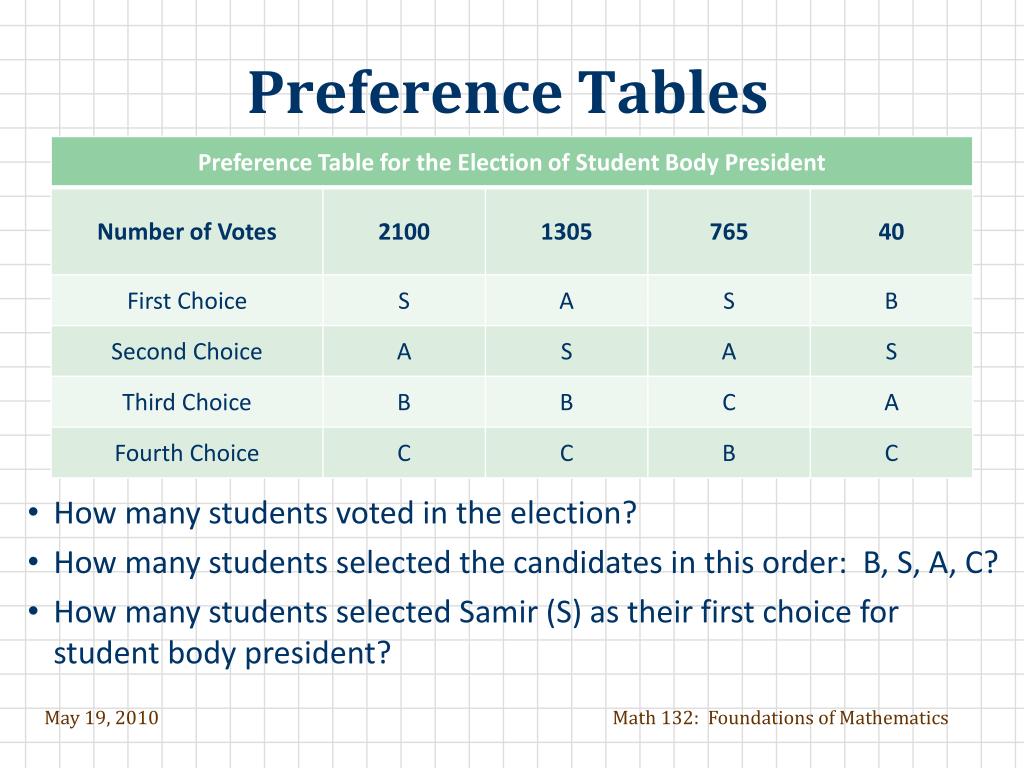Select the table header about Student Body President
The height and width of the screenshot is (768, 1024).
click(x=511, y=162)
